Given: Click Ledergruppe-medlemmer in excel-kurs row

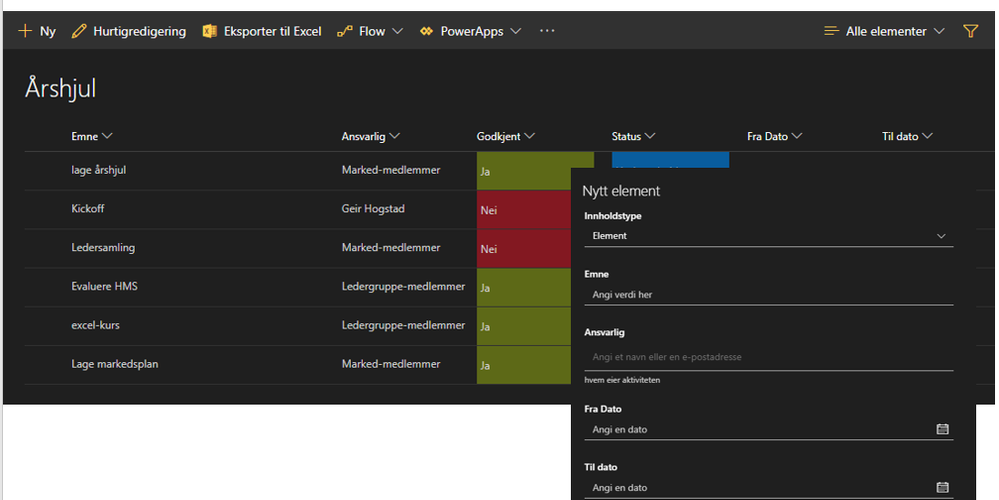Looking at the screenshot, I should point(403,325).
